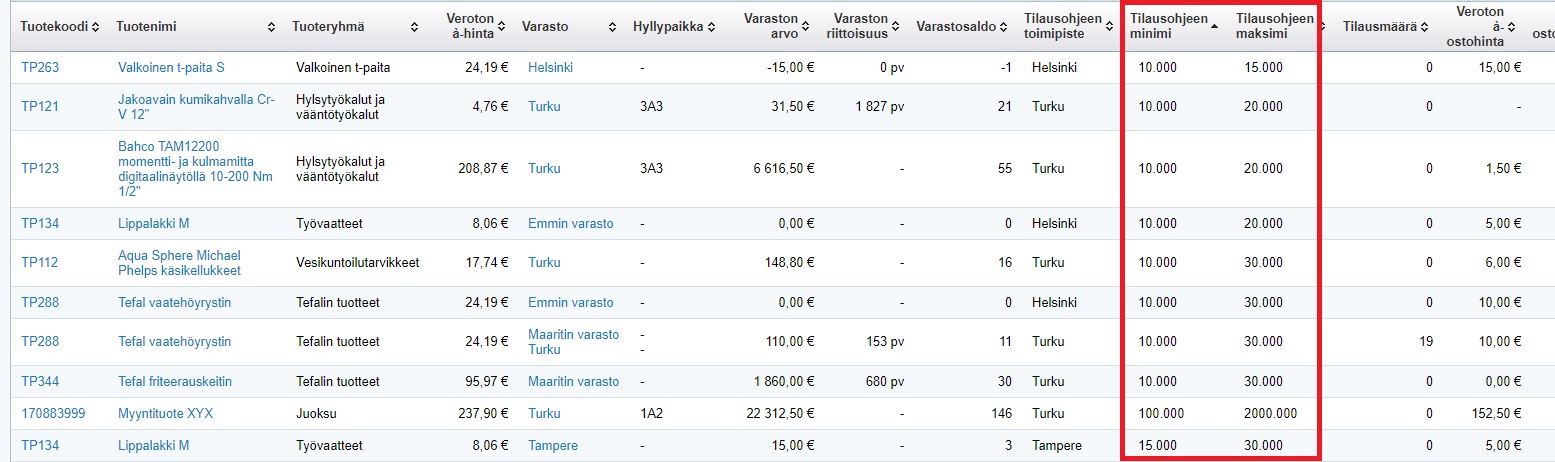The width and height of the screenshot is (1555, 462).
Task: Open Turku warehouse link in 170883999 row
Action: point(545,414)
